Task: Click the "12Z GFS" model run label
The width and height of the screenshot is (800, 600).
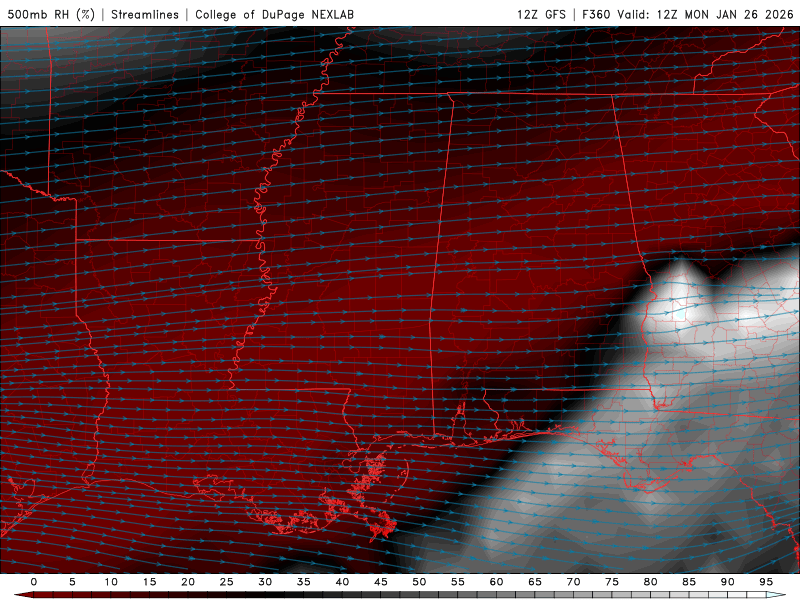Action: [541, 14]
